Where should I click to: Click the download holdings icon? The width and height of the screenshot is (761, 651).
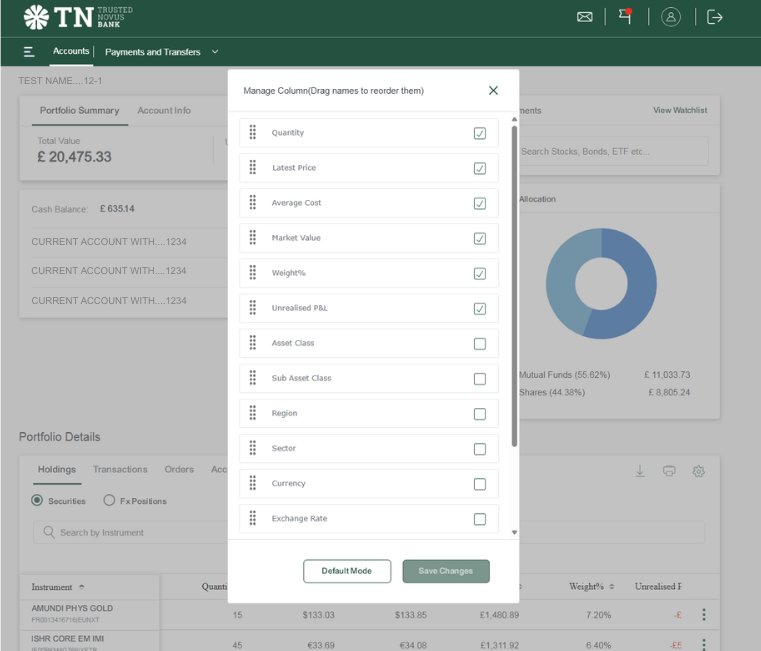tap(640, 471)
